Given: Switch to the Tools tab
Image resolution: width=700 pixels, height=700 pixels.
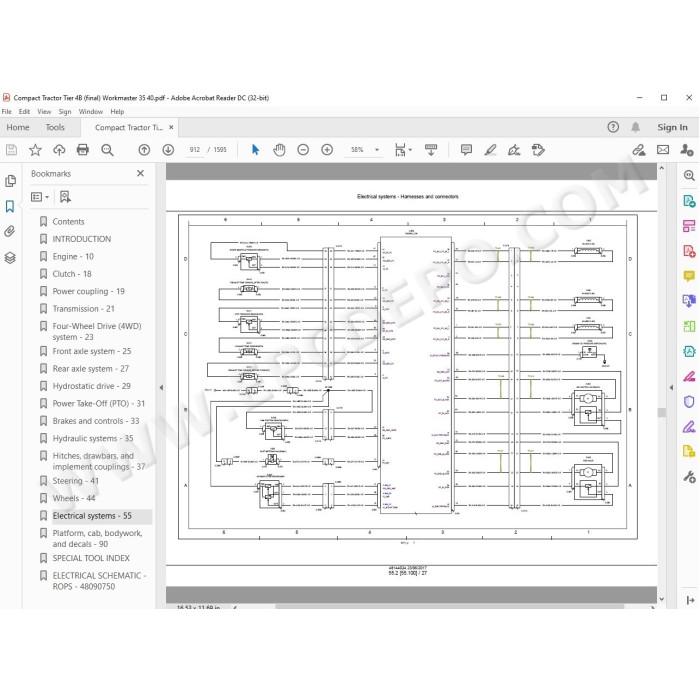Looking at the screenshot, I should click(55, 127).
